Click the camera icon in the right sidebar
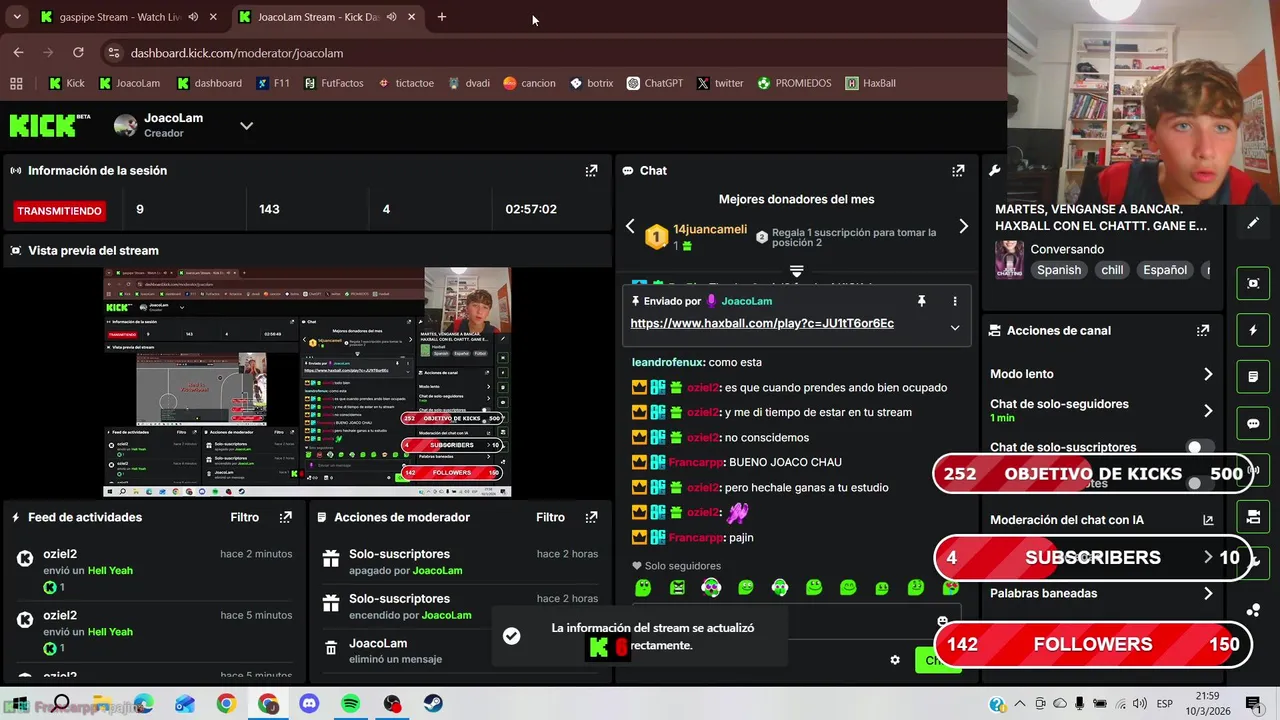The height and width of the screenshot is (720, 1280). pyautogui.click(x=1253, y=517)
